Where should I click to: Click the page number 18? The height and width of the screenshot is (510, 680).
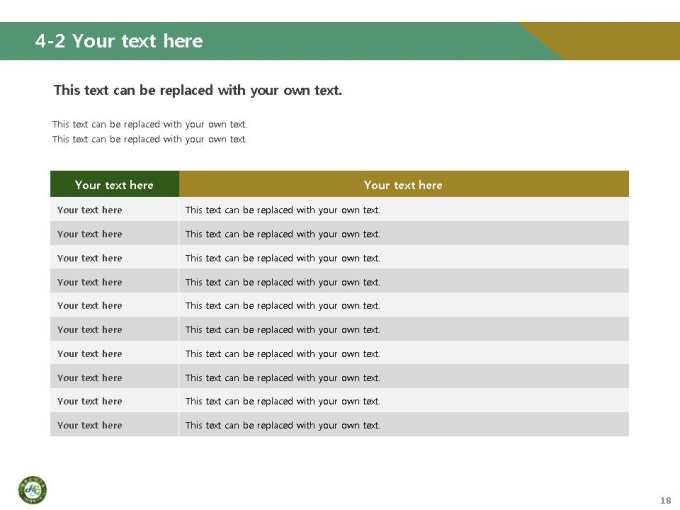[x=666, y=500]
